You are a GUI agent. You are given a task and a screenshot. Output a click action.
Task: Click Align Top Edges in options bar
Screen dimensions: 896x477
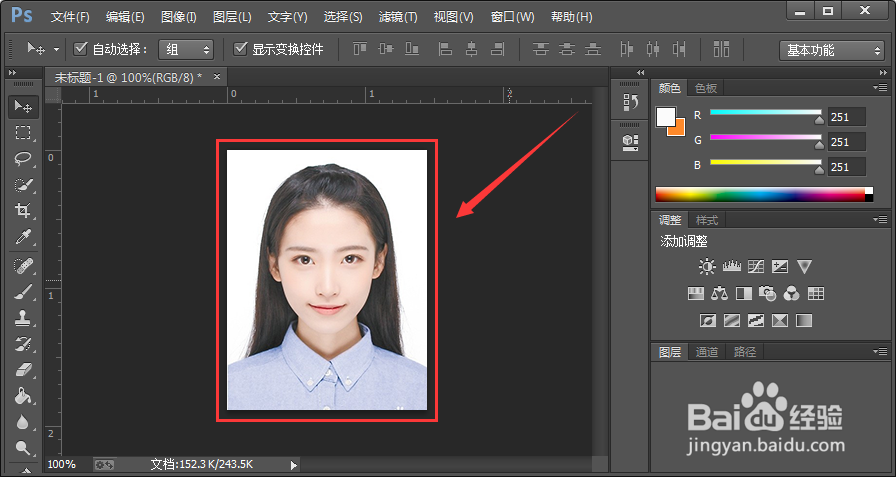click(360, 49)
